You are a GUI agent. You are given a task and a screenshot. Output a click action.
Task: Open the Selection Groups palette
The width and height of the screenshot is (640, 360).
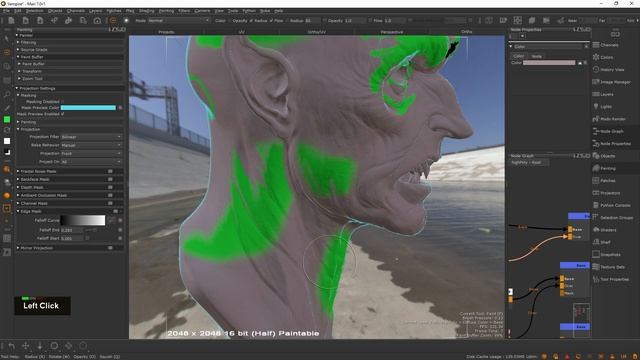pos(613,218)
